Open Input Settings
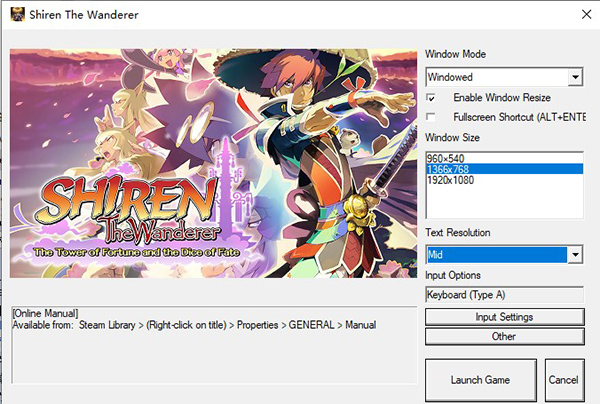 coord(505,317)
